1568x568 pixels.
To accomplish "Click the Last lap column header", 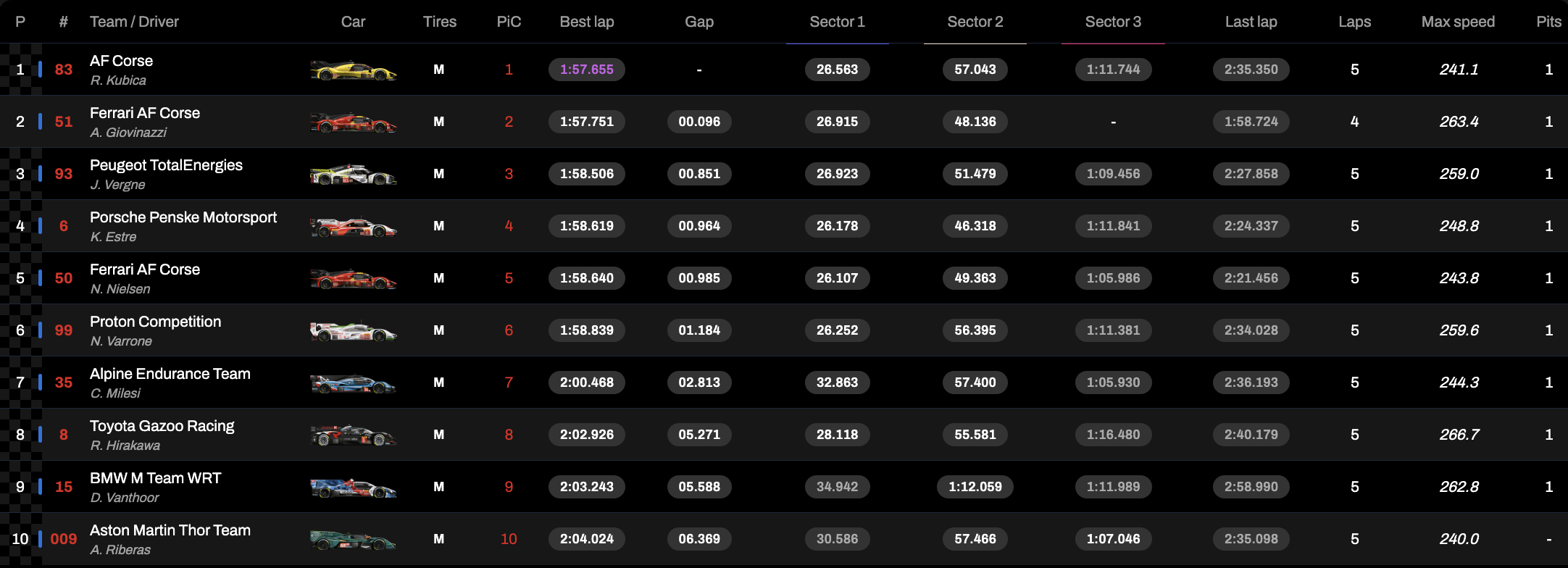I will (x=1251, y=22).
